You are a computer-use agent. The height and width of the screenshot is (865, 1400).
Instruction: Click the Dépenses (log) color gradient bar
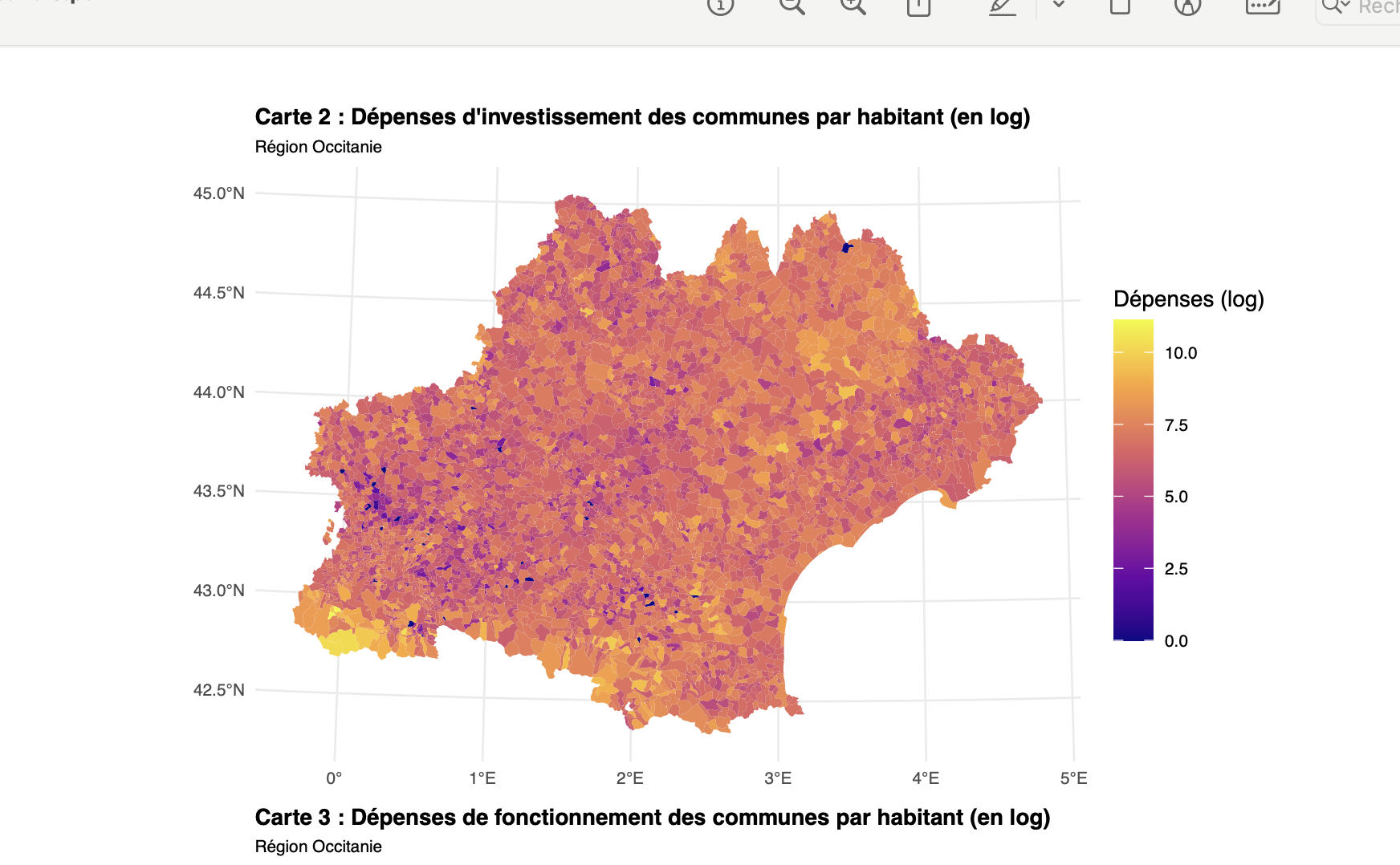[x=1133, y=480]
